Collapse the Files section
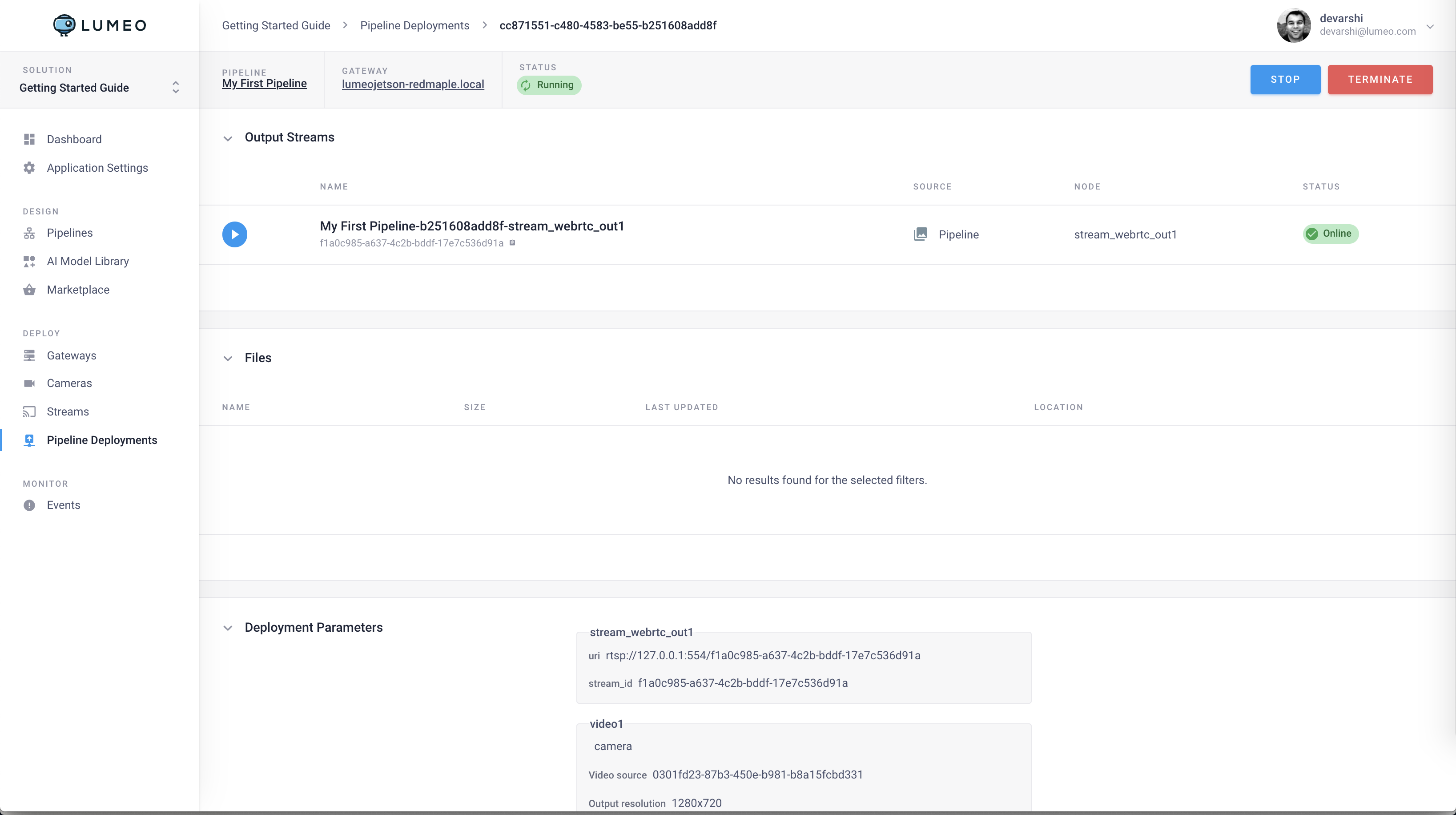 click(228, 358)
